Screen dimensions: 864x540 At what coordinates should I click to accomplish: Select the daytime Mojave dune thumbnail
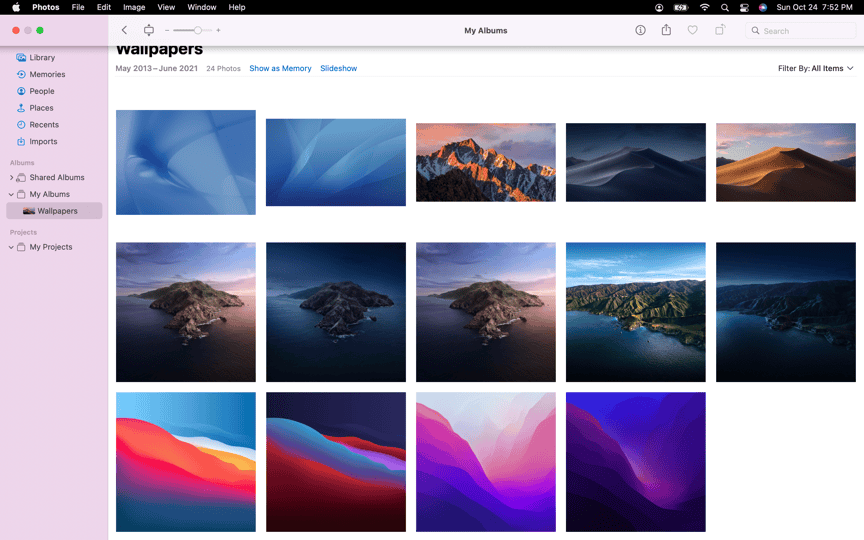(786, 162)
